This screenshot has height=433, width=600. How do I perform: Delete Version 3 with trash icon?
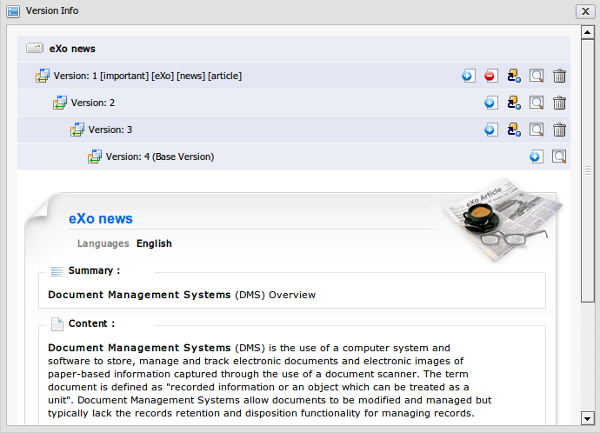[560, 129]
